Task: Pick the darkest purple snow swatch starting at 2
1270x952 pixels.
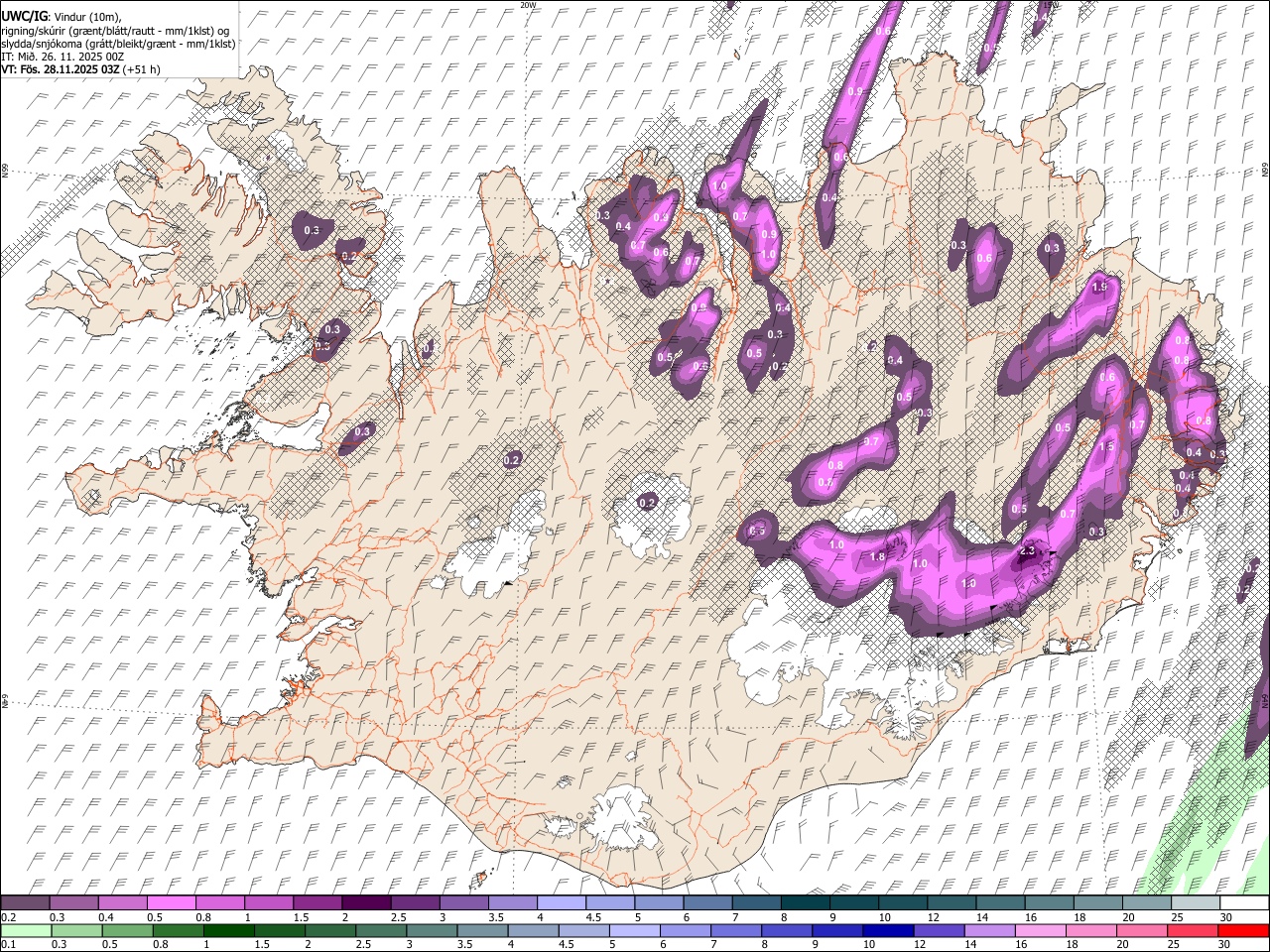Action: [x=366, y=902]
